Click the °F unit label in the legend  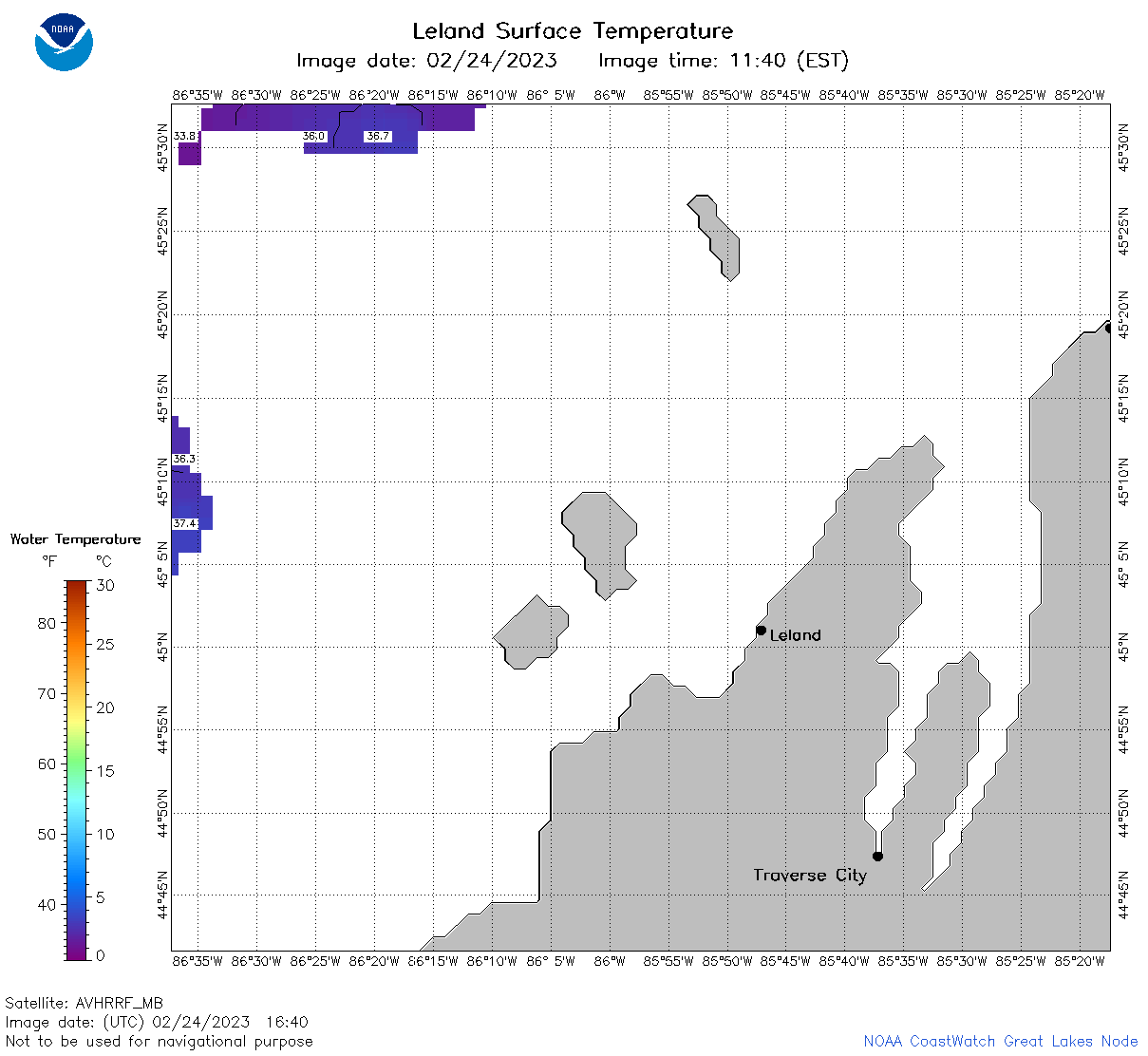[49, 561]
